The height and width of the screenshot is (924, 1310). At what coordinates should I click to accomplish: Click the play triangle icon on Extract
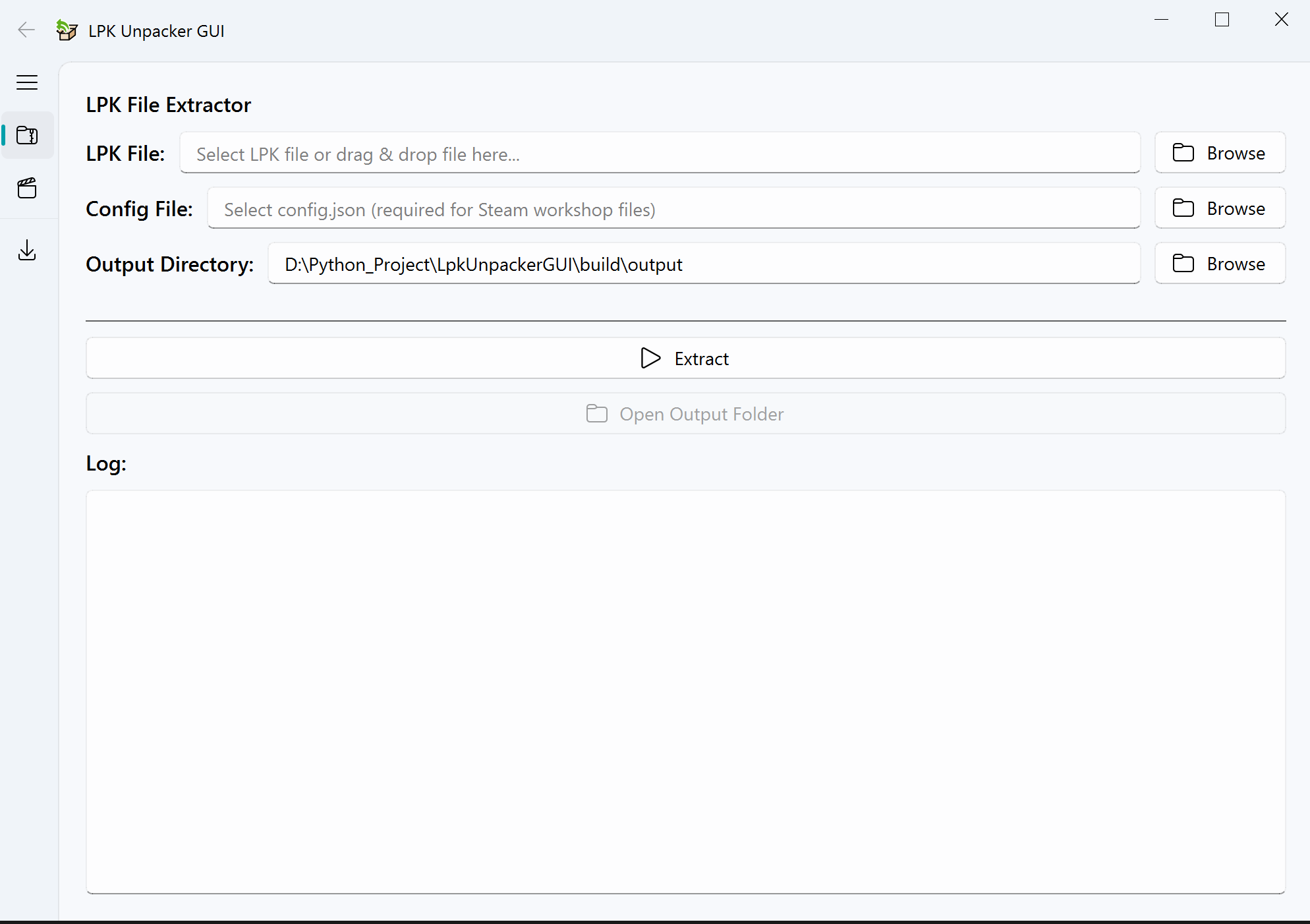[650, 358]
